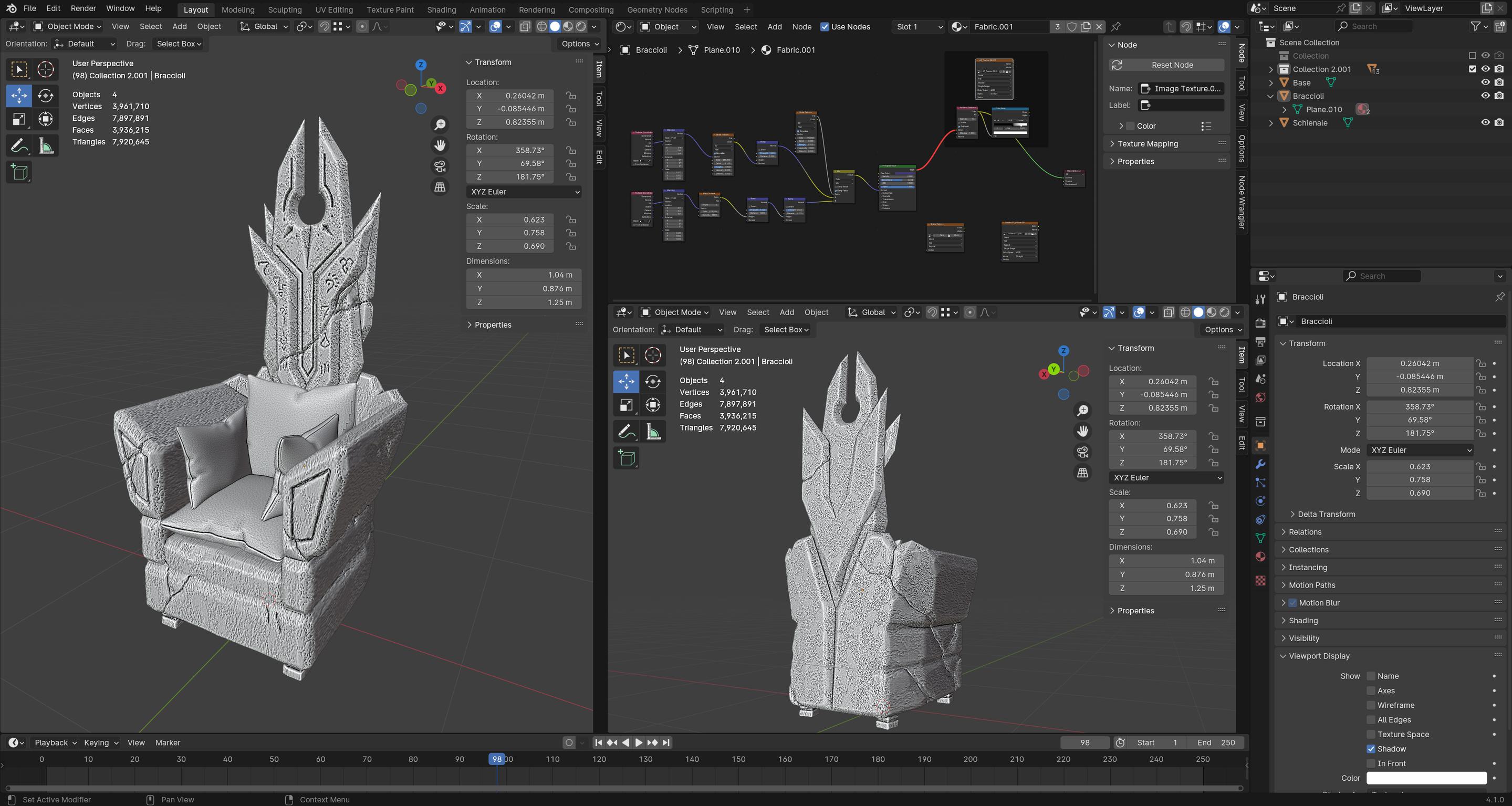
Task: Switch perspective/orthographic grid icon in left viewport
Action: tap(440, 187)
